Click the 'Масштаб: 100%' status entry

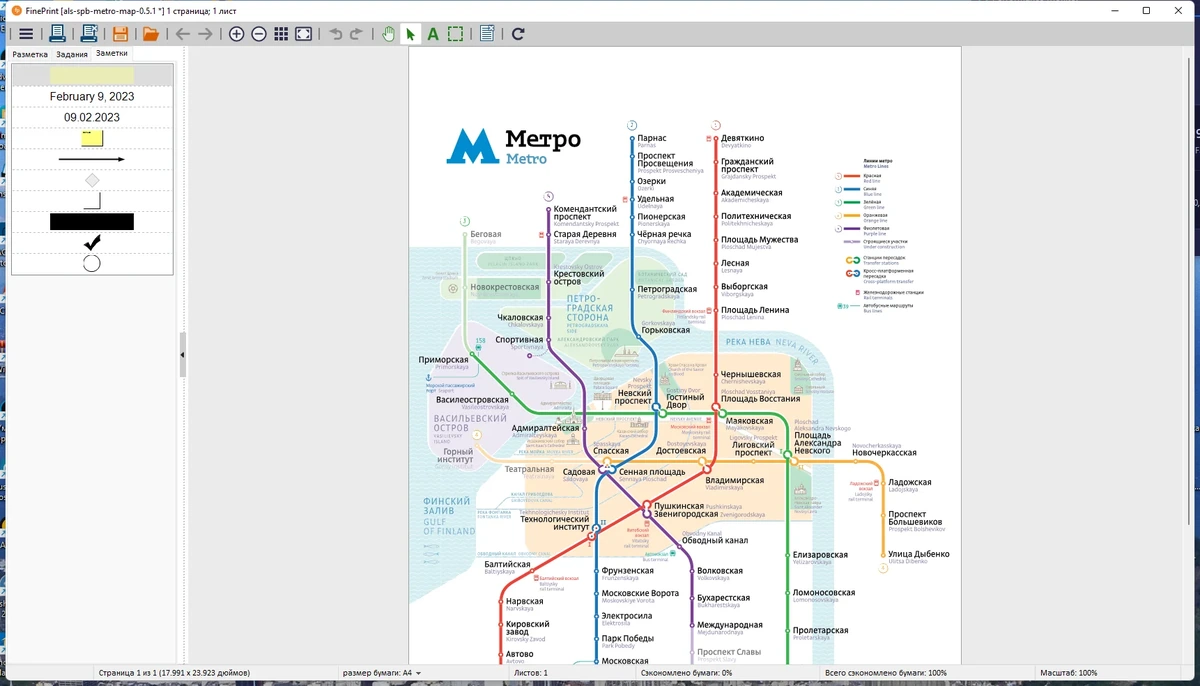(1068, 673)
